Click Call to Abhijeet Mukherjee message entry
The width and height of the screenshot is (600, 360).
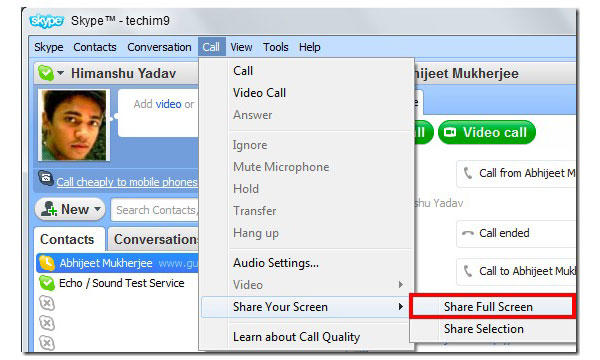coord(516,271)
